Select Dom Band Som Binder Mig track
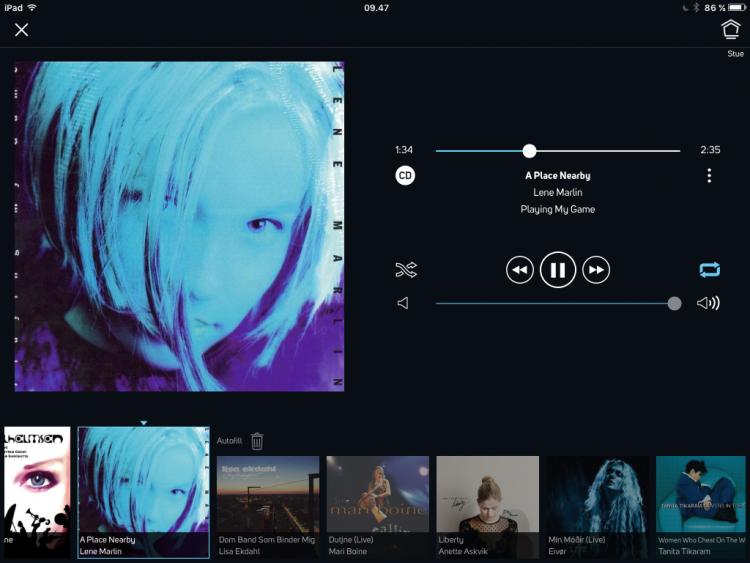Viewport: 750px width, 563px height. (x=268, y=507)
